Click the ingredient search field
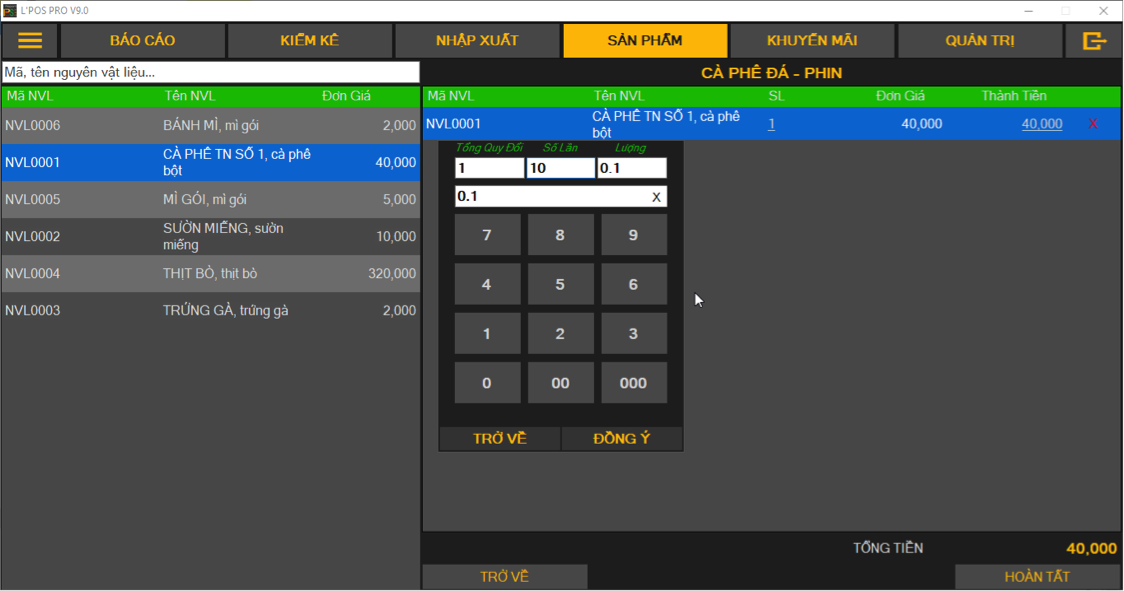The width and height of the screenshot is (1124, 591). pyautogui.click(x=210, y=72)
